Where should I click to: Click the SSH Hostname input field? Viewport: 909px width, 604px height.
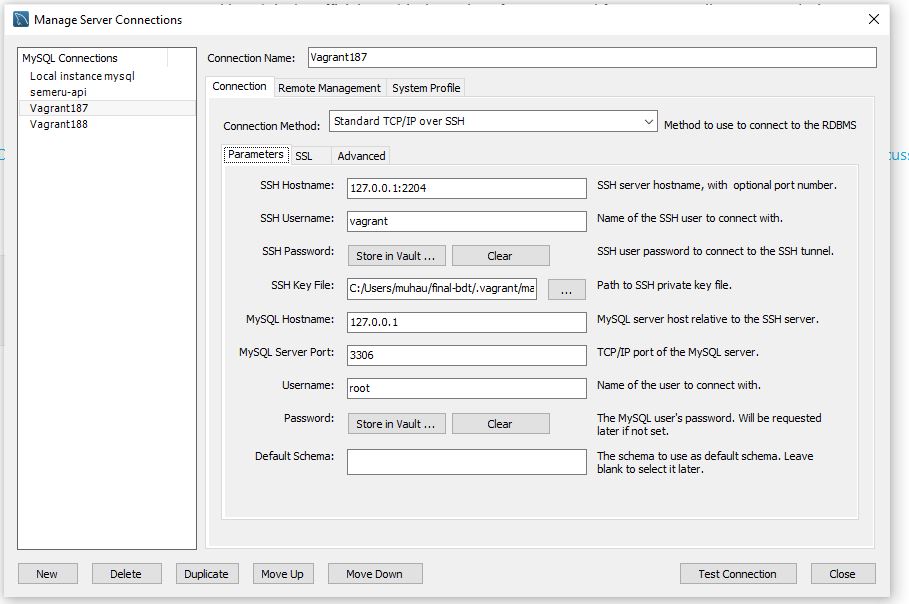(467, 188)
